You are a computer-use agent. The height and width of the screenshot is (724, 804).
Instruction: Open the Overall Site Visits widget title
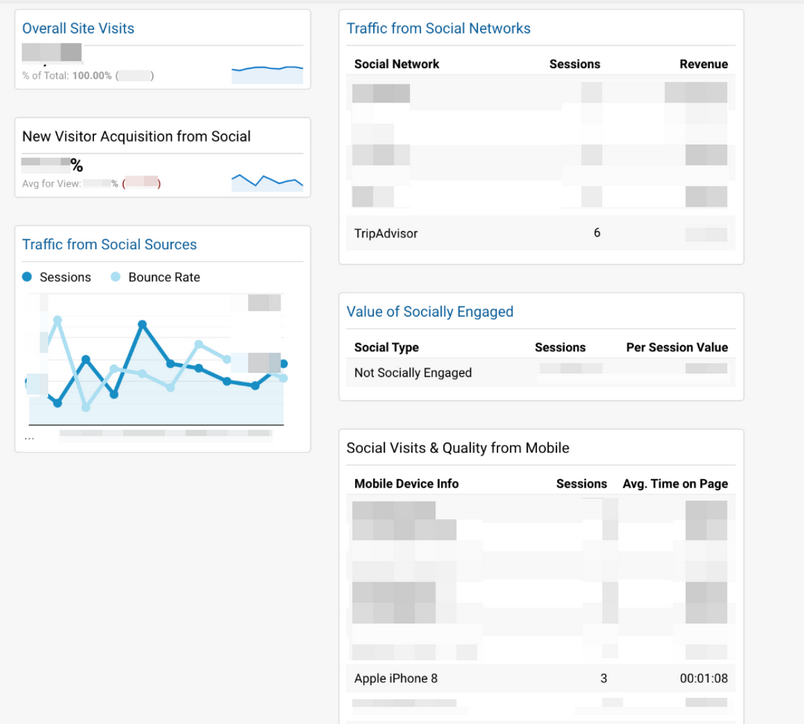click(x=78, y=28)
